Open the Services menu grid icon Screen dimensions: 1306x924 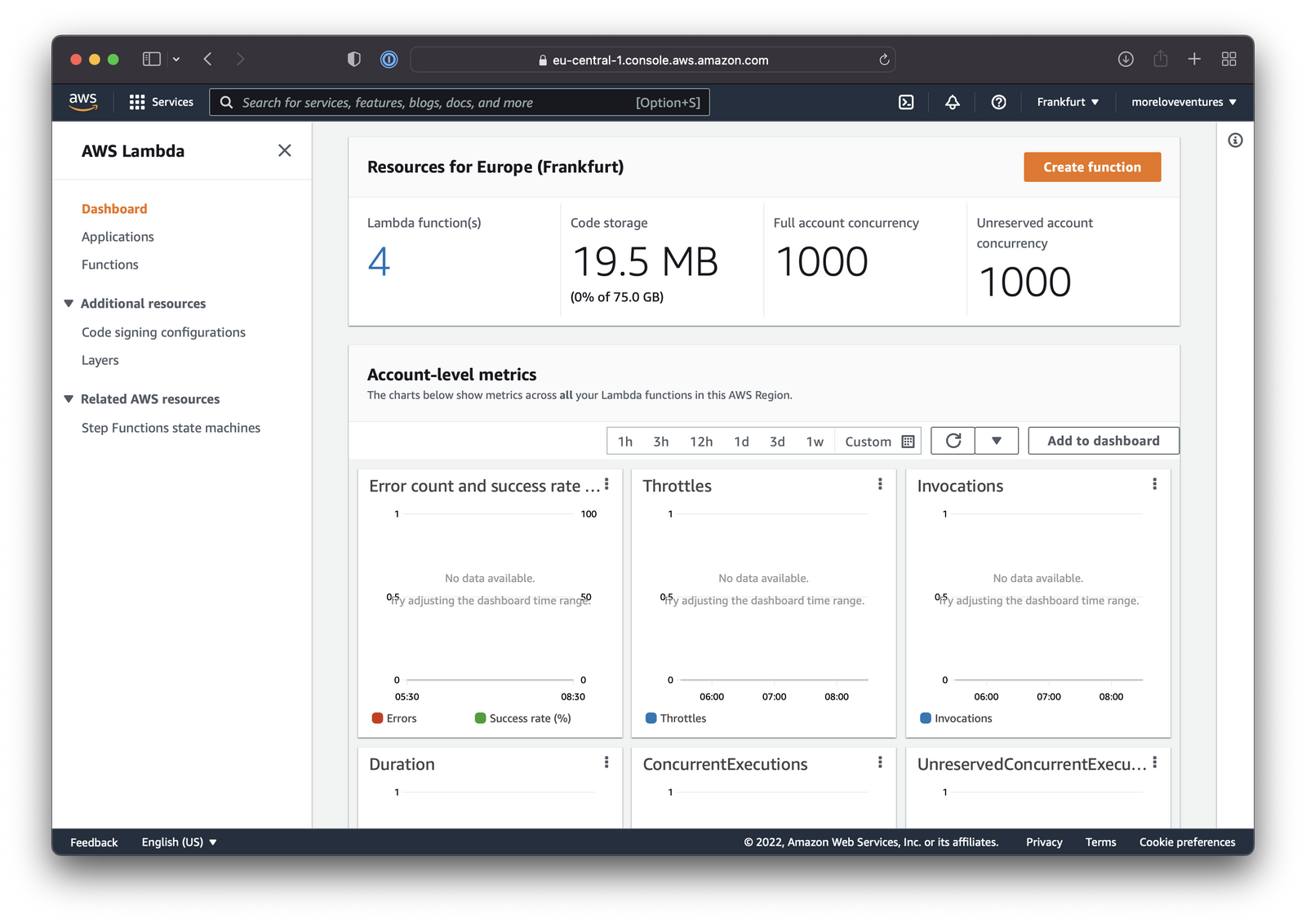137,101
